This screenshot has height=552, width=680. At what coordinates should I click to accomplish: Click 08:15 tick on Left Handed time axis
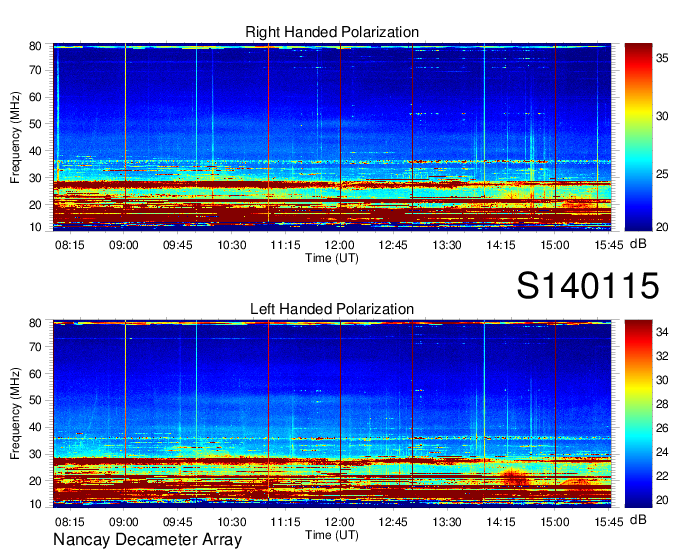pos(69,522)
